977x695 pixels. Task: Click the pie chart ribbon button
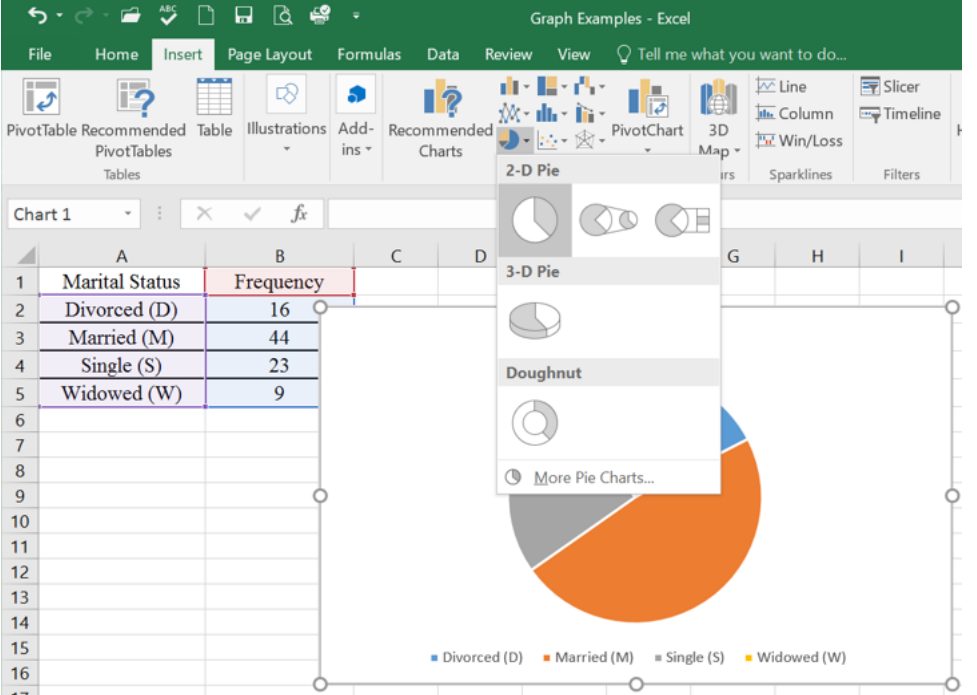515,140
